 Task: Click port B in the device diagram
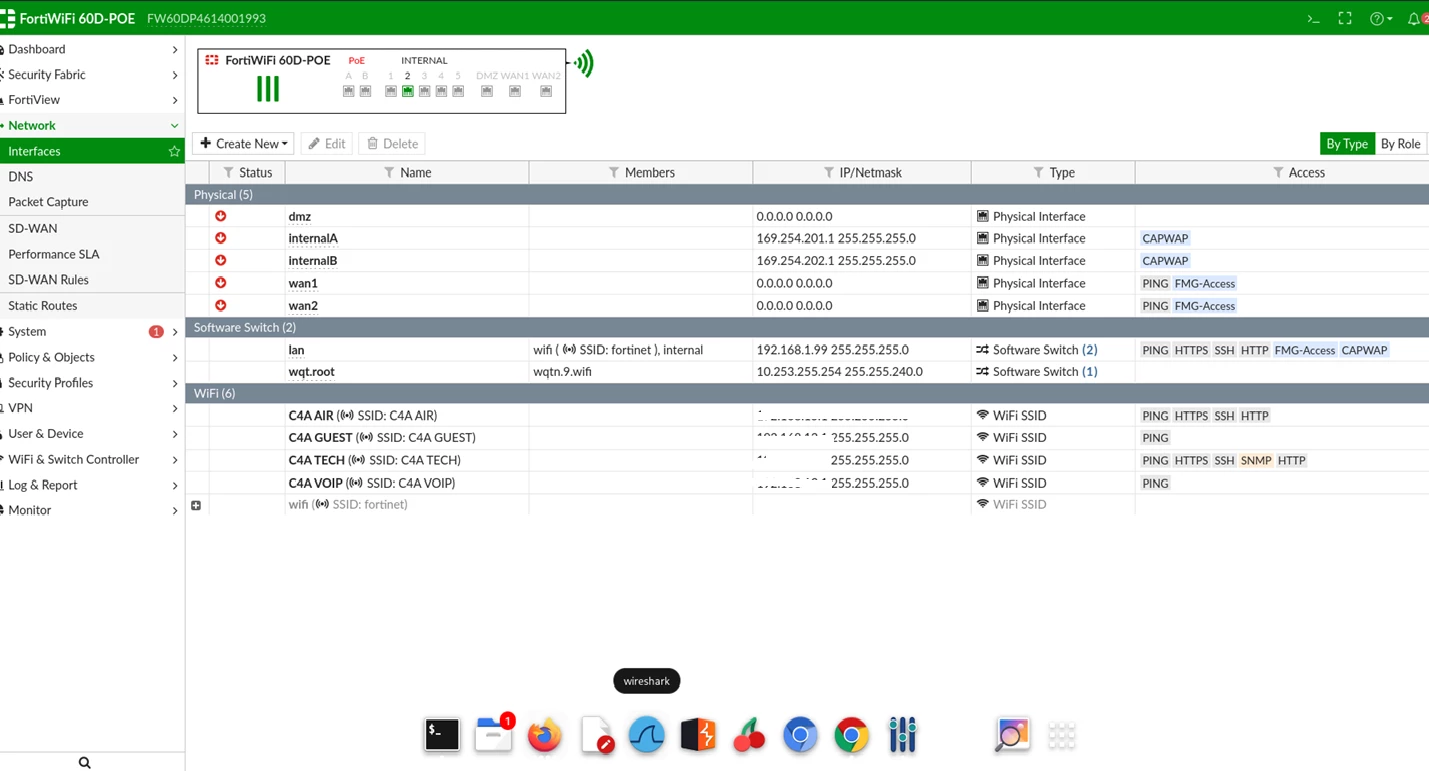point(366,91)
